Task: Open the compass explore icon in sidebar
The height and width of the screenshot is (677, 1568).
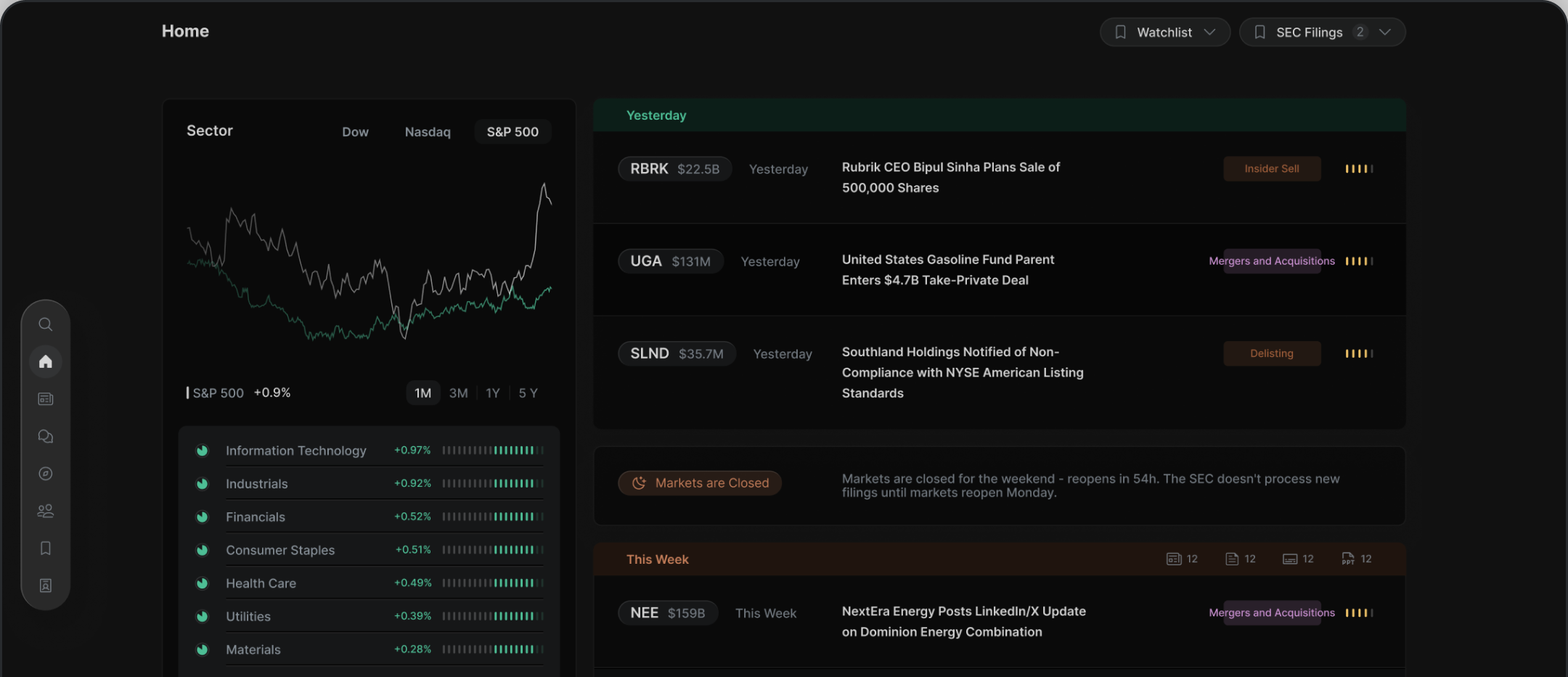Action: (45, 474)
